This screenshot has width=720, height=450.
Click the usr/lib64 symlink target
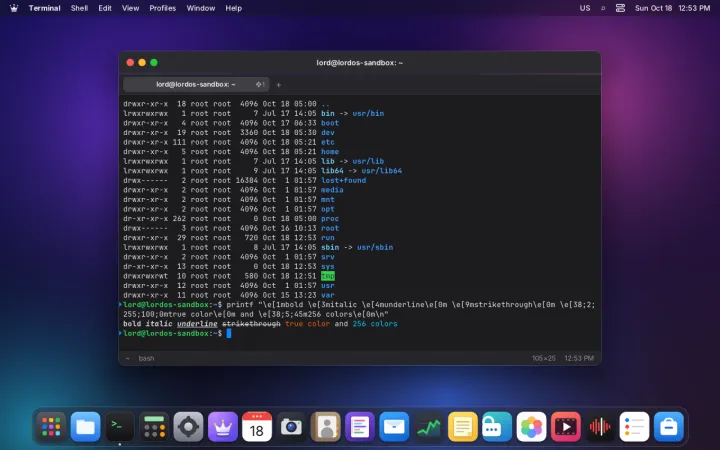pyautogui.click(x=382, y=171)
